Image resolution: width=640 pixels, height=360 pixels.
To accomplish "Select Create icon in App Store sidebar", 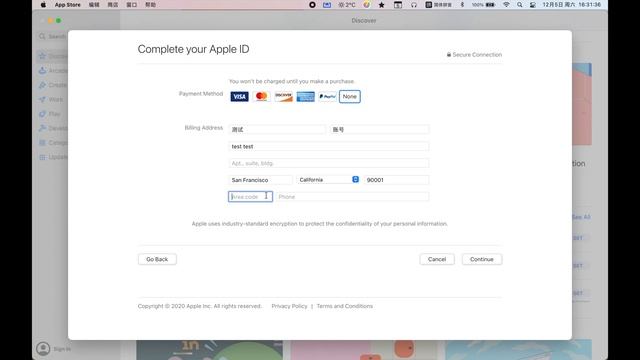I will point(42,85).
